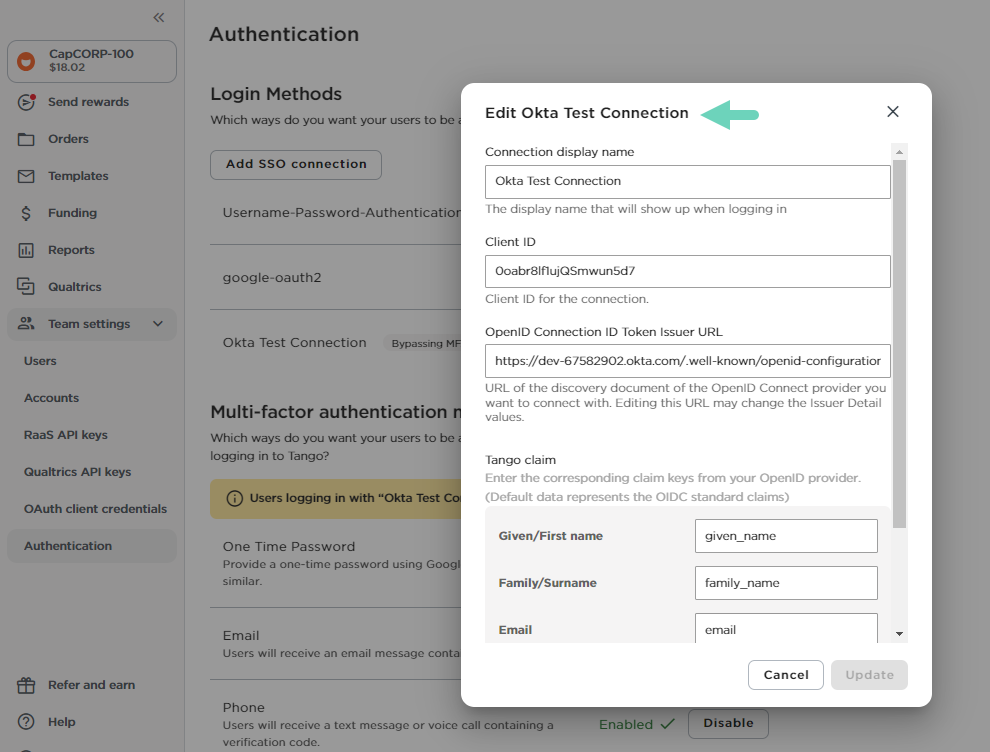
Task: Open Accounts under Team settings
Action: (52, 398)
